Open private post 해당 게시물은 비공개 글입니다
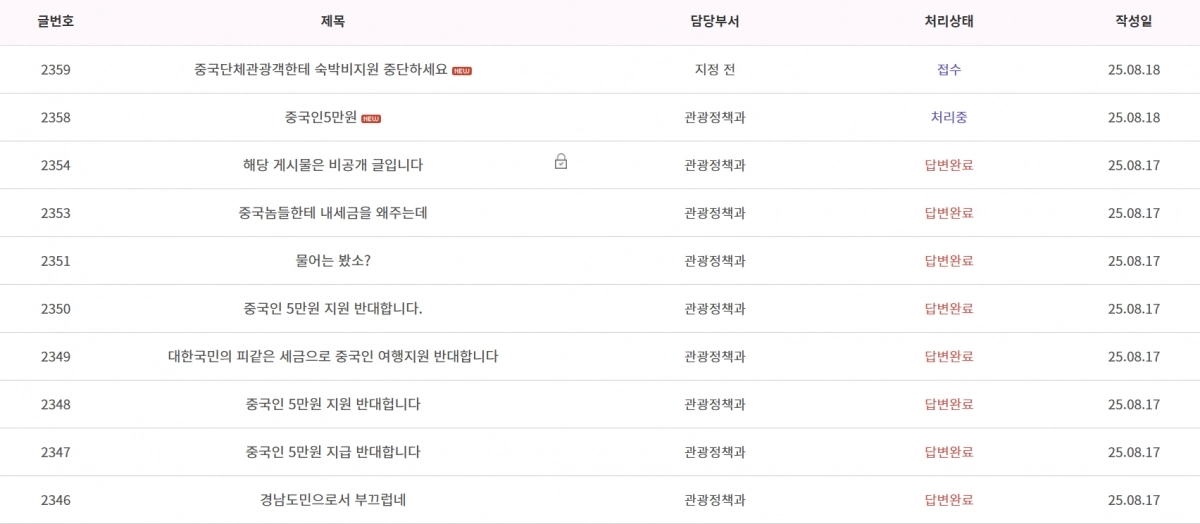 click(x=333, y=165)
